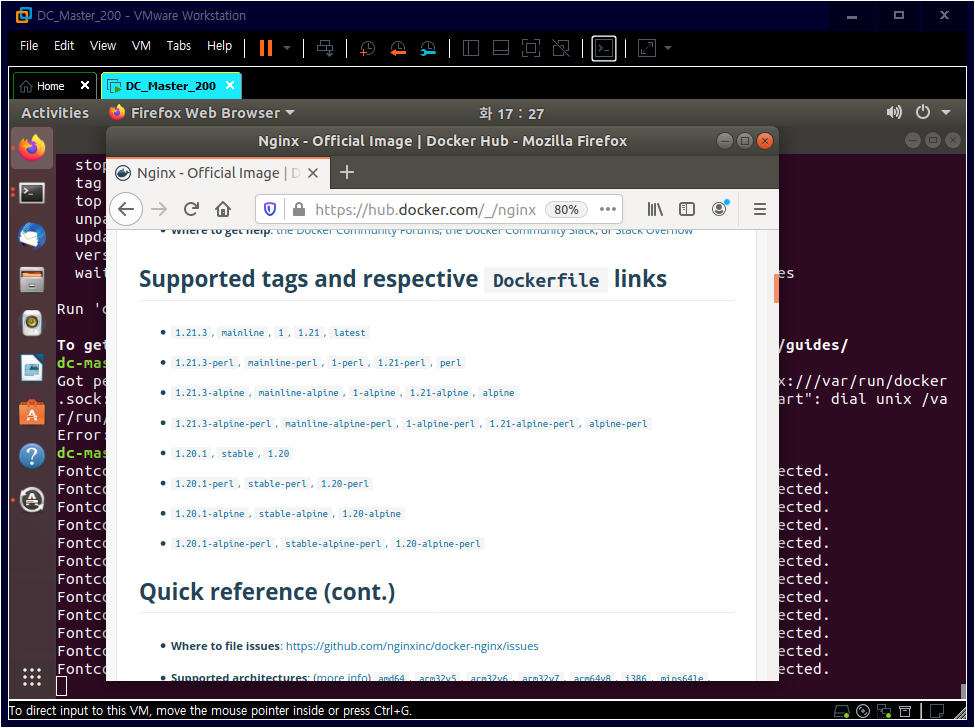Open page actions three-dot menu
Viewport: 975px width, 728px height.
608,210
